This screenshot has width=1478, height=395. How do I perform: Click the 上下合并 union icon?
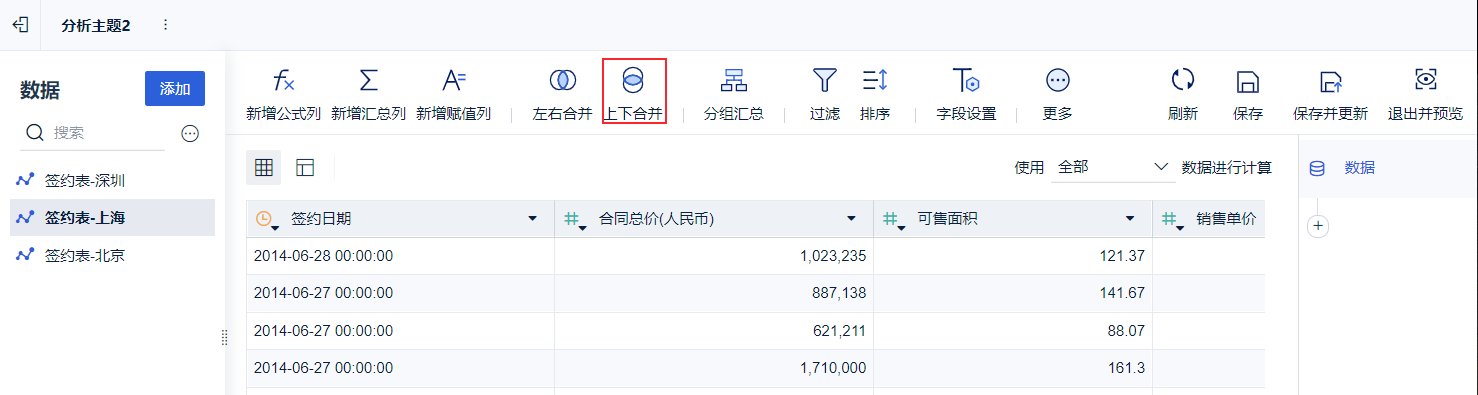[634, 81]
